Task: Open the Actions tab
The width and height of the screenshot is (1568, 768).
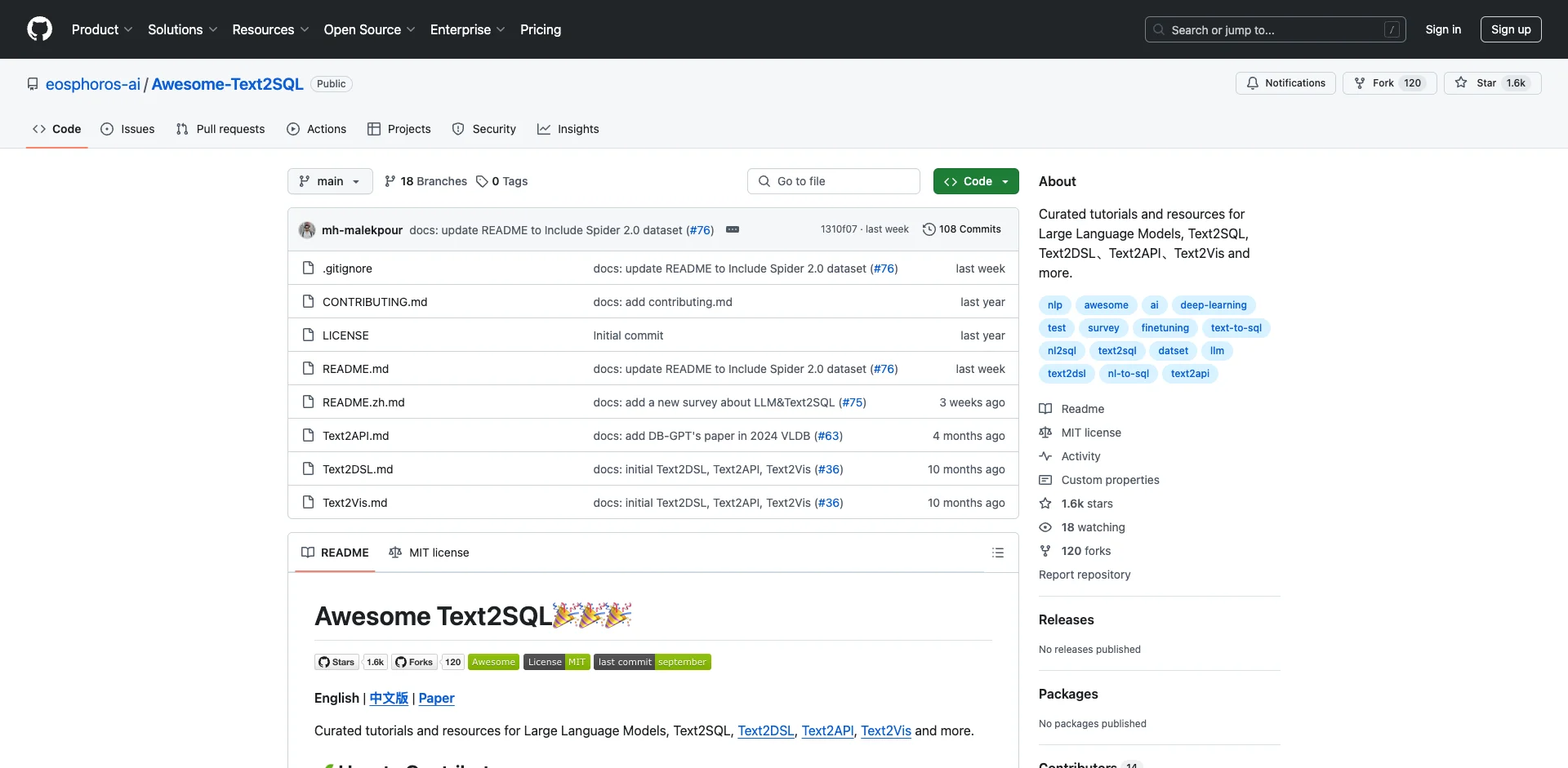Action: click(x=317, y=129)
